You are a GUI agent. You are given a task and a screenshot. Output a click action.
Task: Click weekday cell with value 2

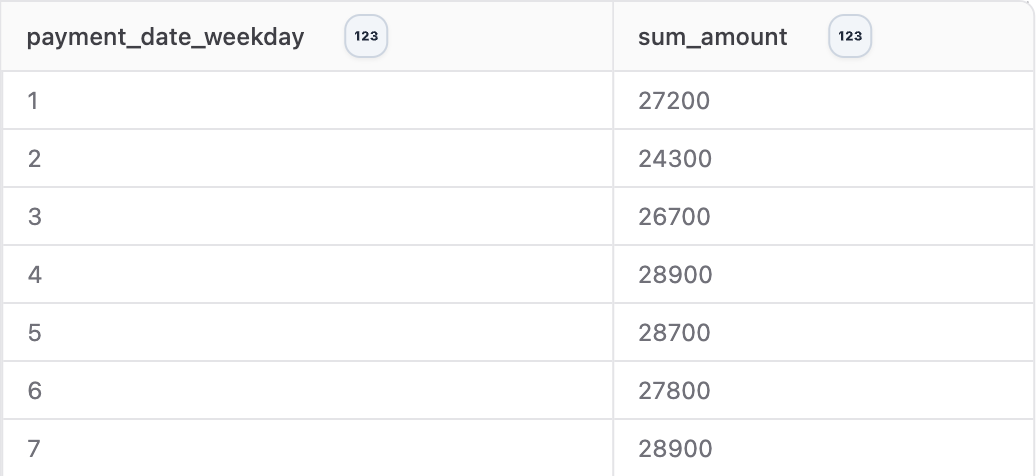[x=307, y=159]
